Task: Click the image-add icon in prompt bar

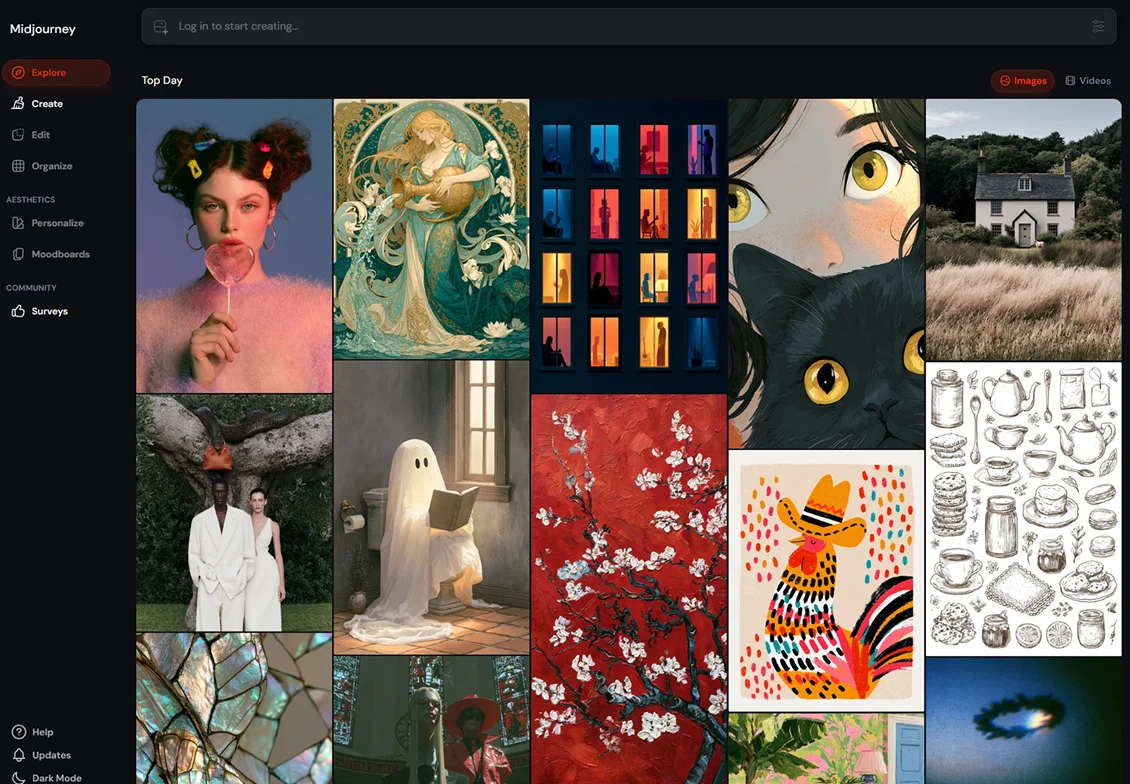Action: pos(161,27)
